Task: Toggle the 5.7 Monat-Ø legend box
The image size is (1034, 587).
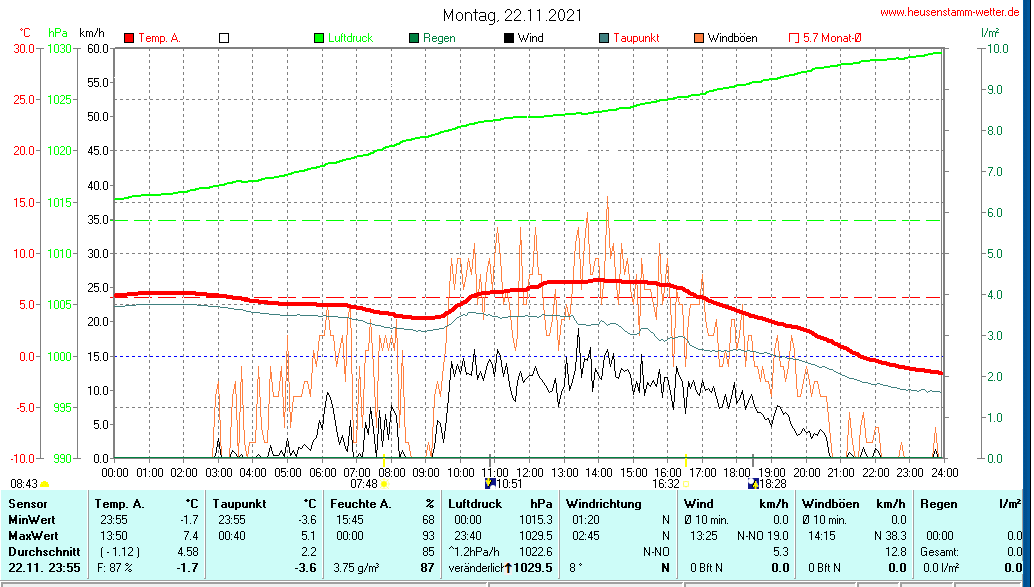Action: [x=794, y=38]
